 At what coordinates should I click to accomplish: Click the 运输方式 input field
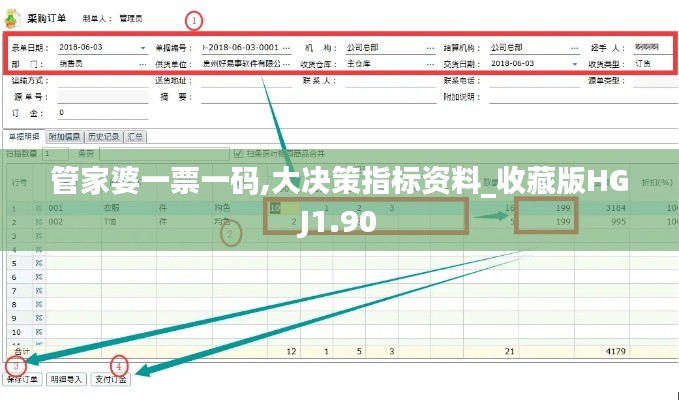click(103, 81)
